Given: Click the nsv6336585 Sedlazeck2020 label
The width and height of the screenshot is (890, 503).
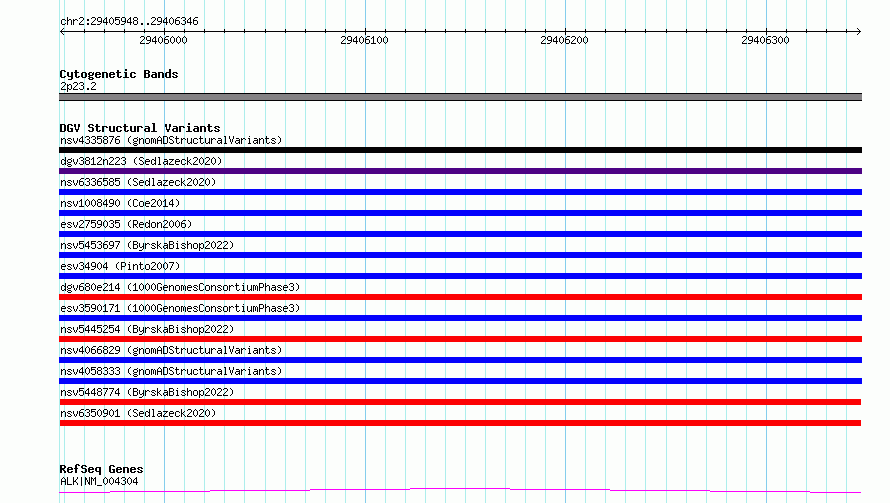Looking at the screenshot, I should tap(138, 182).
